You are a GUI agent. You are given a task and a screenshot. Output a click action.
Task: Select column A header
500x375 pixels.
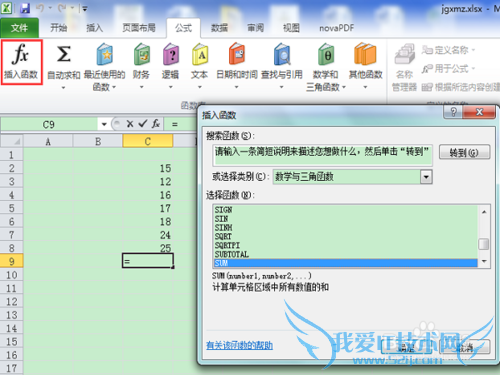click(x=48, y=141)
